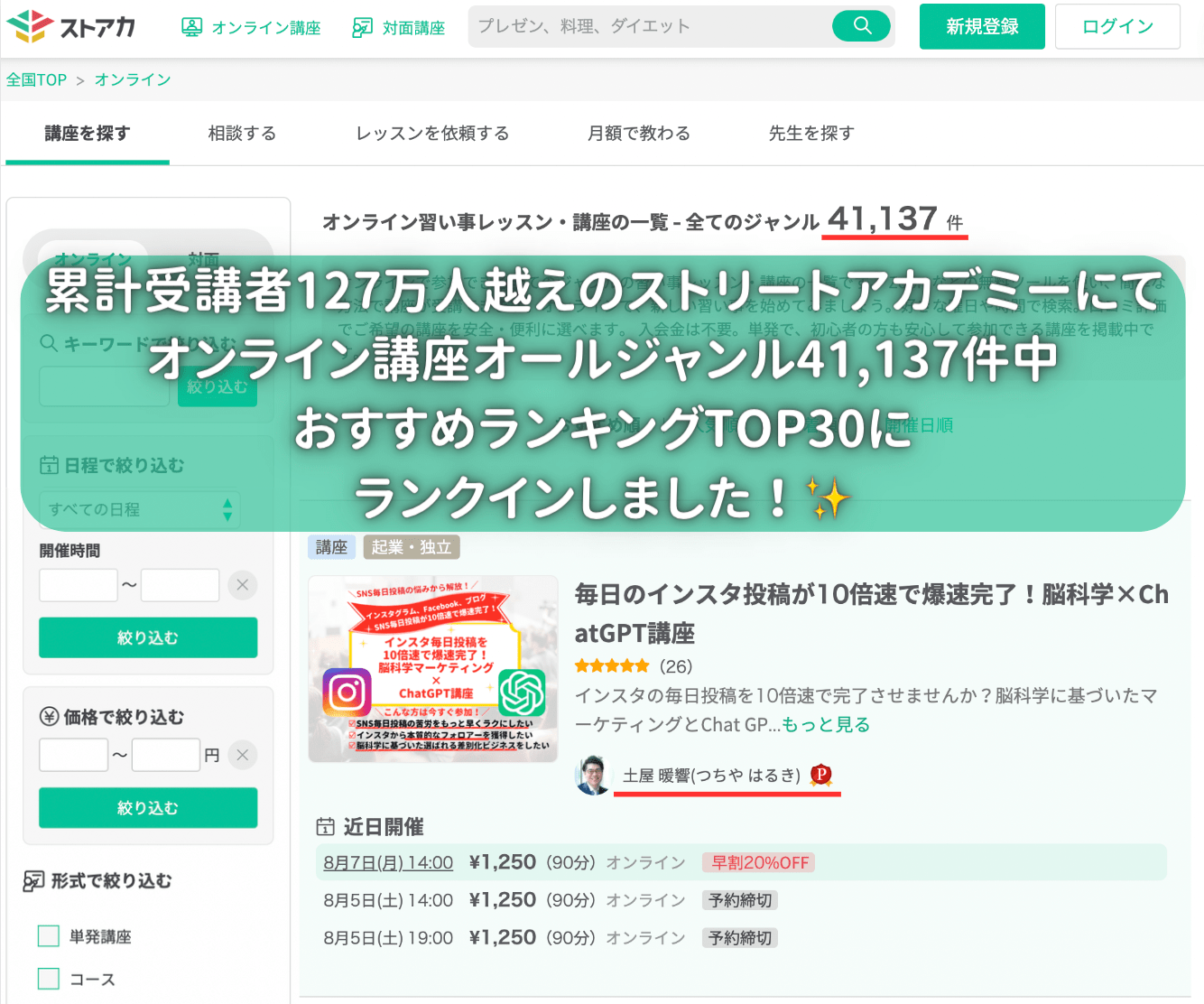The image size is (1204, 1004).
Task: Click the ログイン button
Action: pyautogui.click(x=1117, y=26)
